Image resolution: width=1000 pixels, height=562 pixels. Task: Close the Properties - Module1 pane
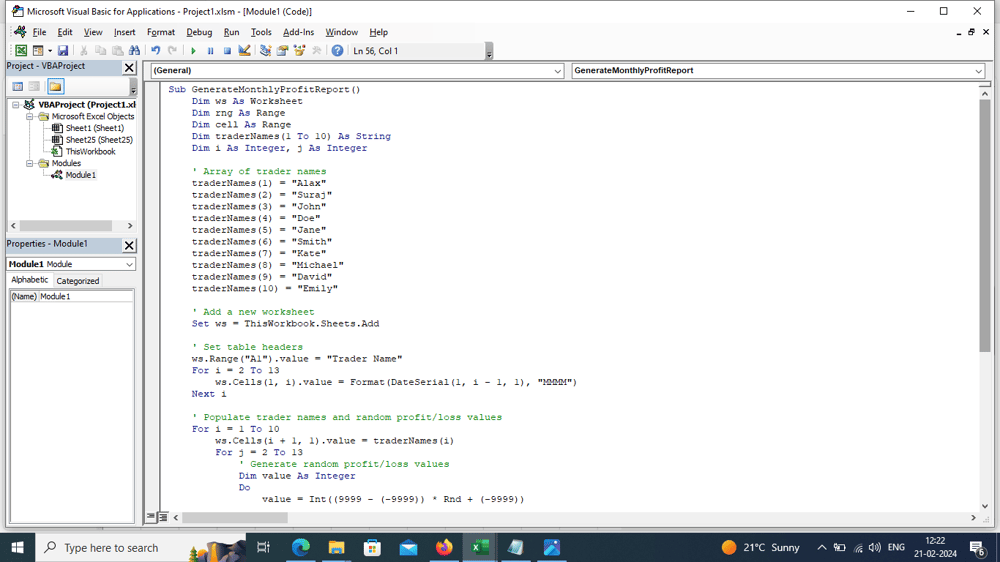click(x=129, y=245)
